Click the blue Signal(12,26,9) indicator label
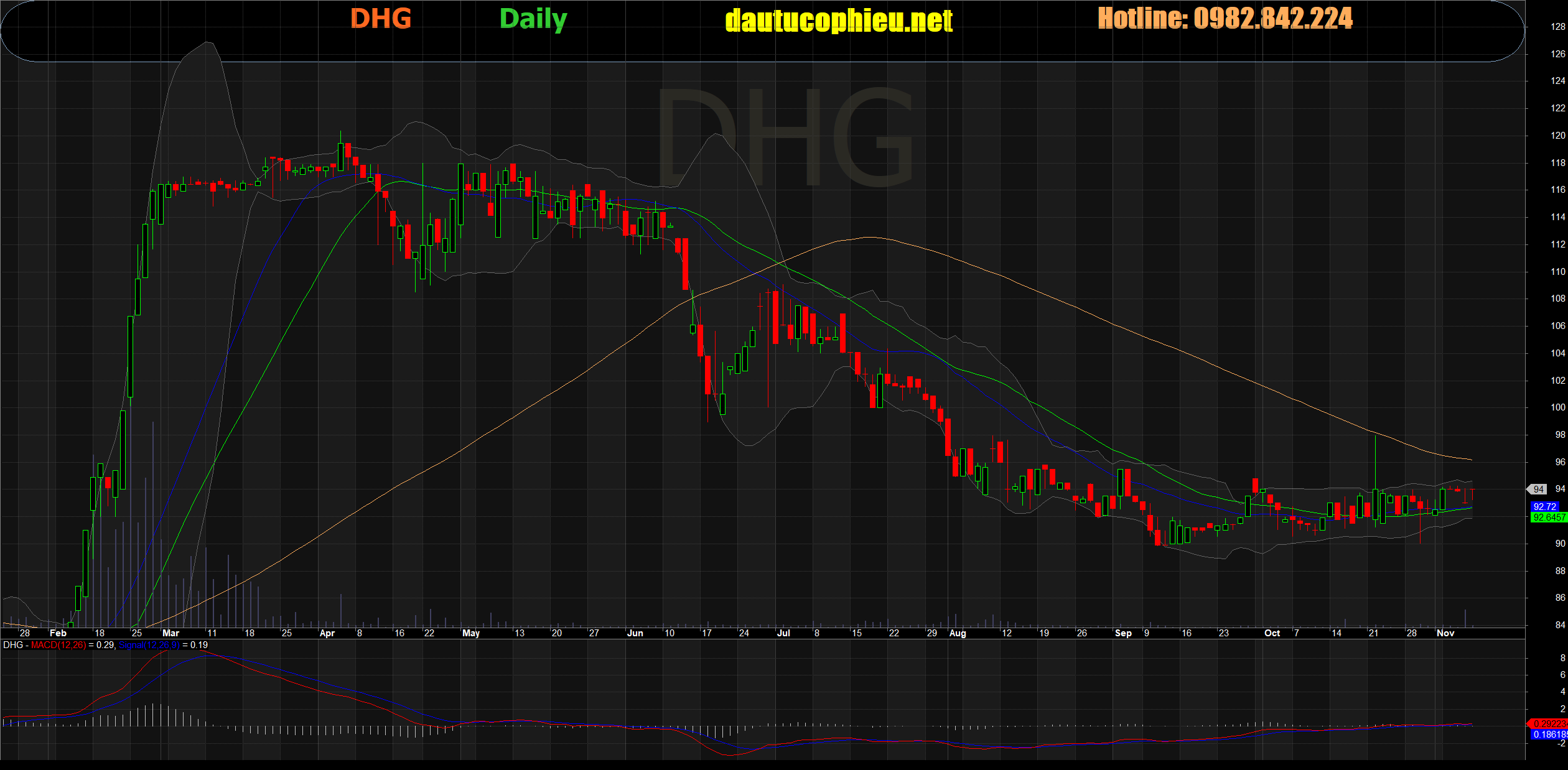 (x=149, y=645)
